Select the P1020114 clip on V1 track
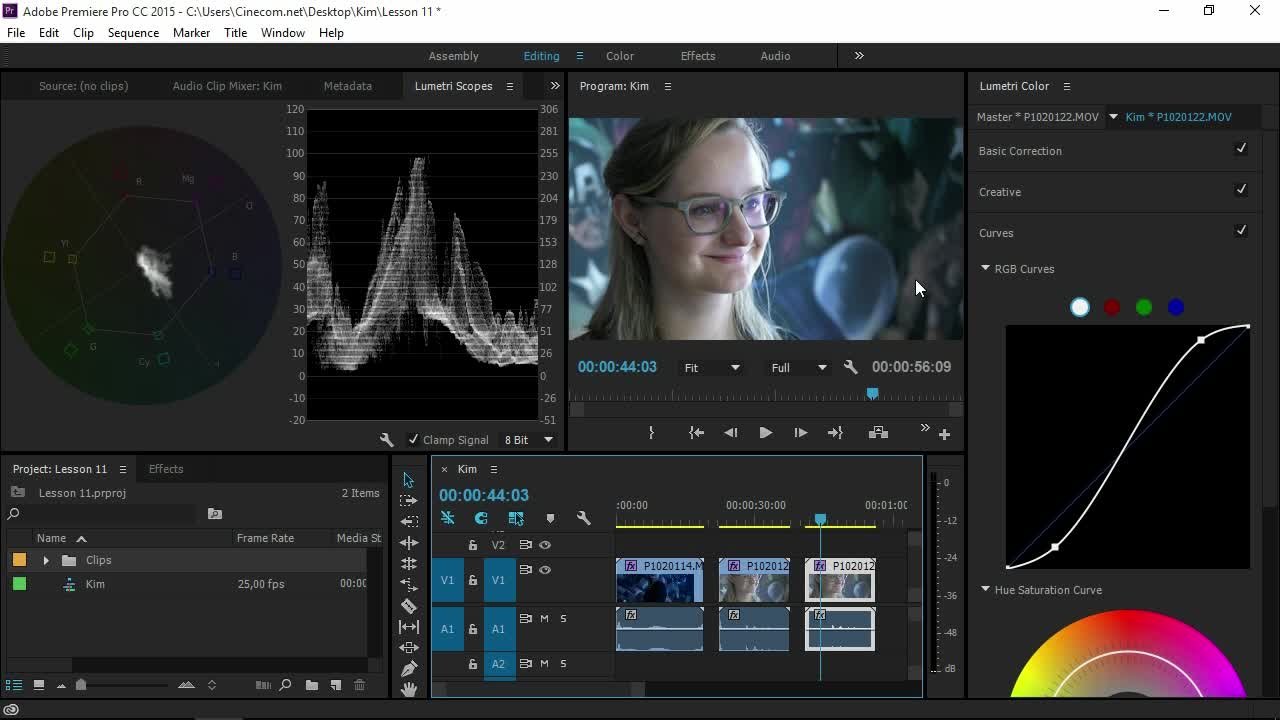The image size is (1280, 720). [660, 580]
